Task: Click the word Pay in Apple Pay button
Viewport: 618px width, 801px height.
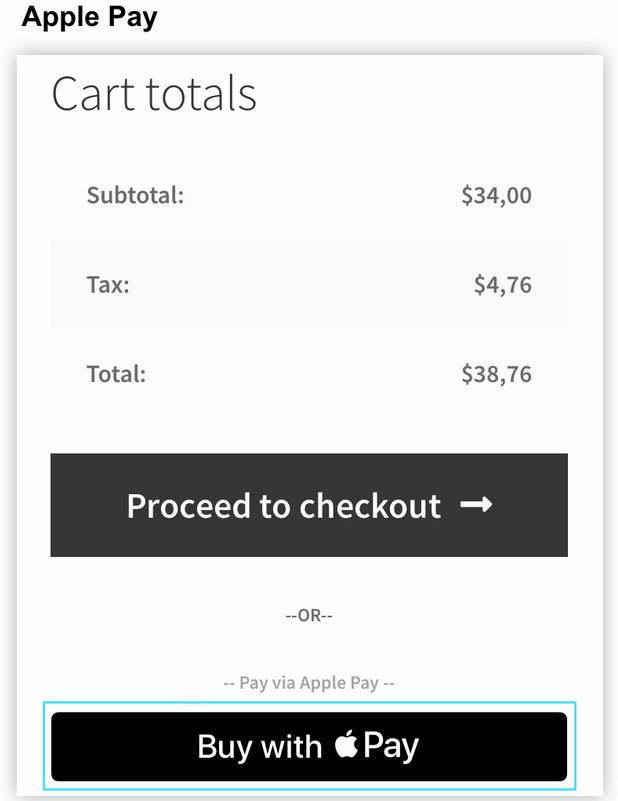Action: pyautogui.click(x=391, y=747)
